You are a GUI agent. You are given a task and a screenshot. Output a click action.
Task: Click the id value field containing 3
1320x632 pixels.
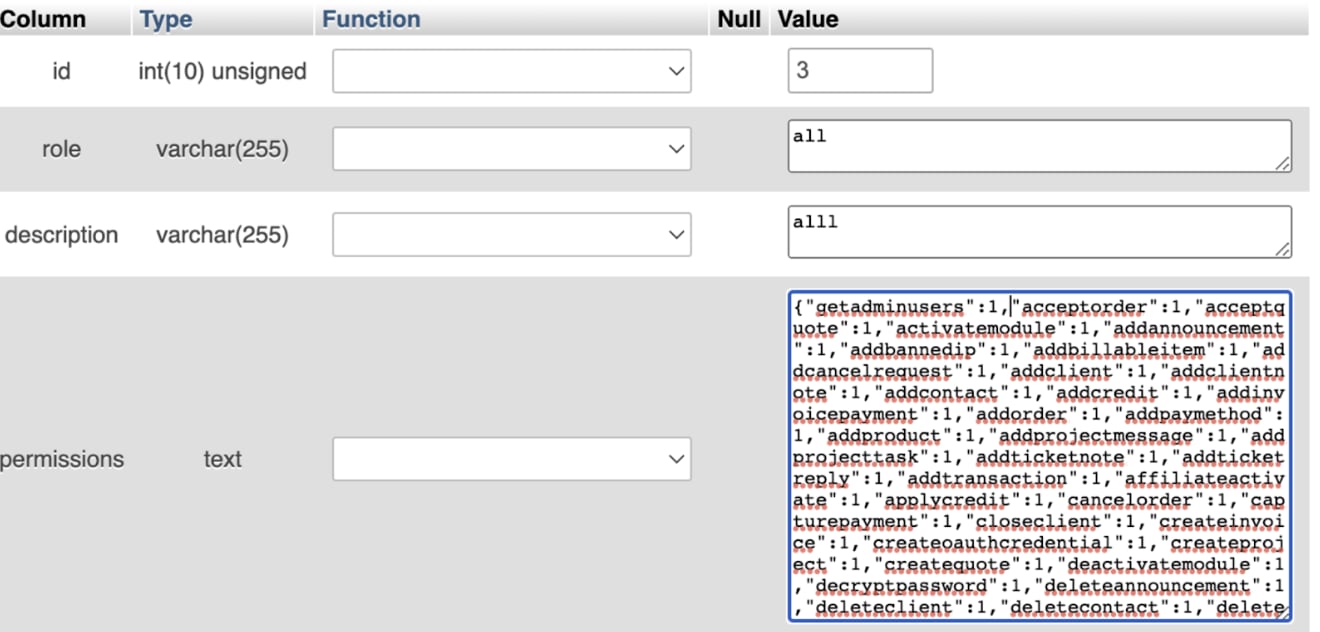(x=860, y=71)
